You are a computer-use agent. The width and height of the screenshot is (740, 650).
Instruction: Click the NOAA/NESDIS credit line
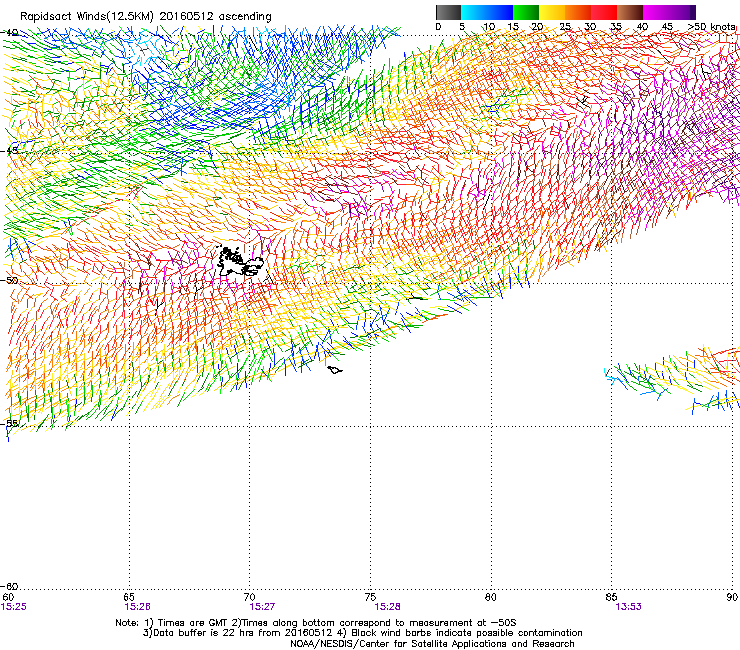pos(432,644)
